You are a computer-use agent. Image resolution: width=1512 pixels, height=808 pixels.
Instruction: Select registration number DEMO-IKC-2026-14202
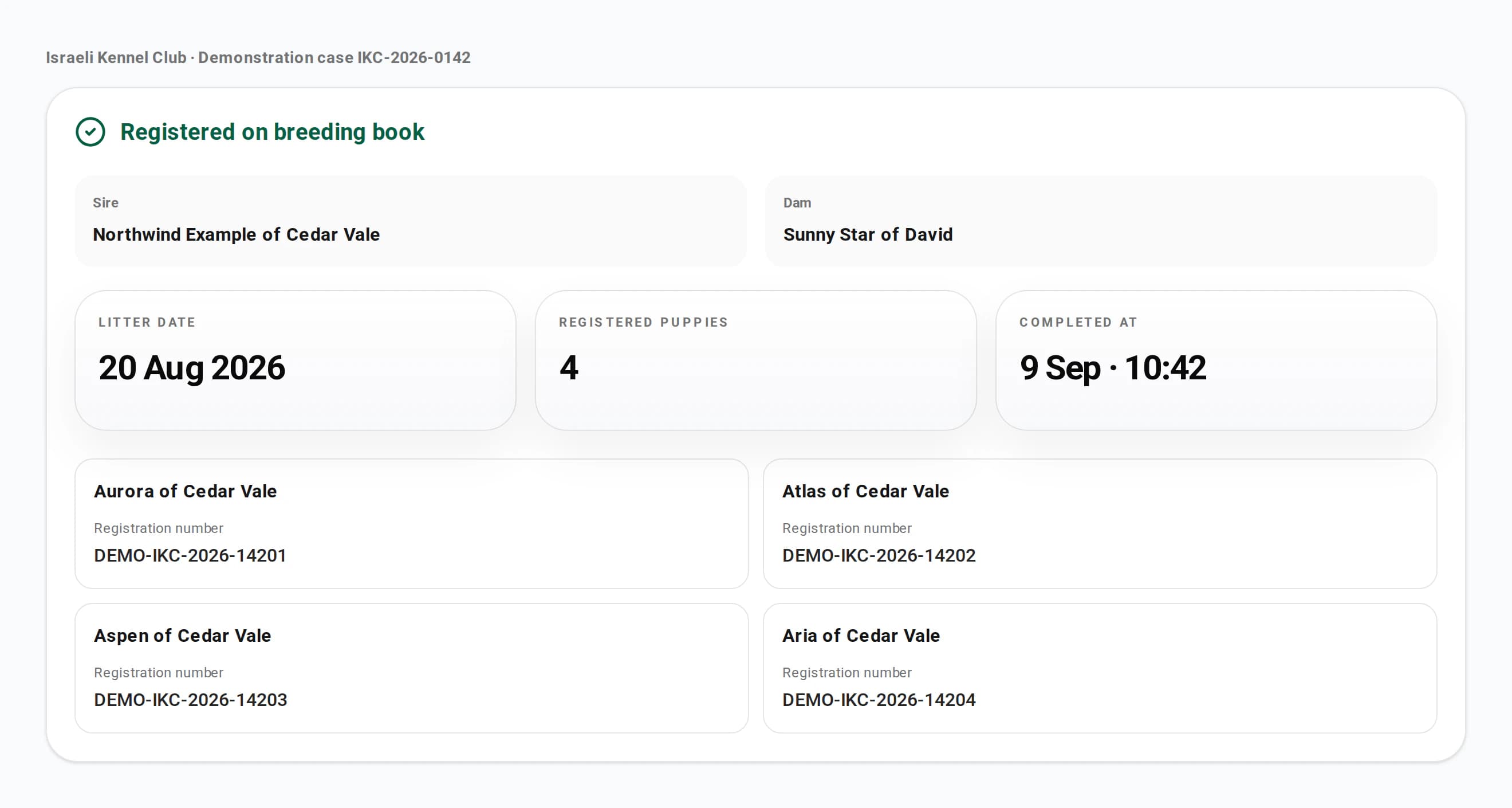click(879, 555)
